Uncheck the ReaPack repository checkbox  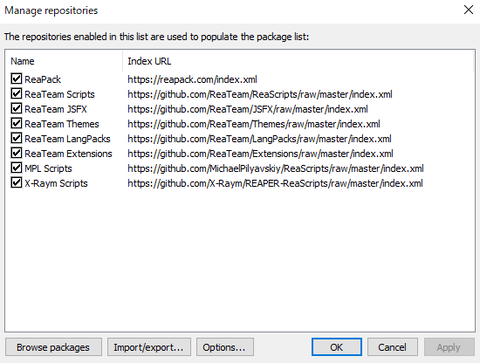coord(16,79)
